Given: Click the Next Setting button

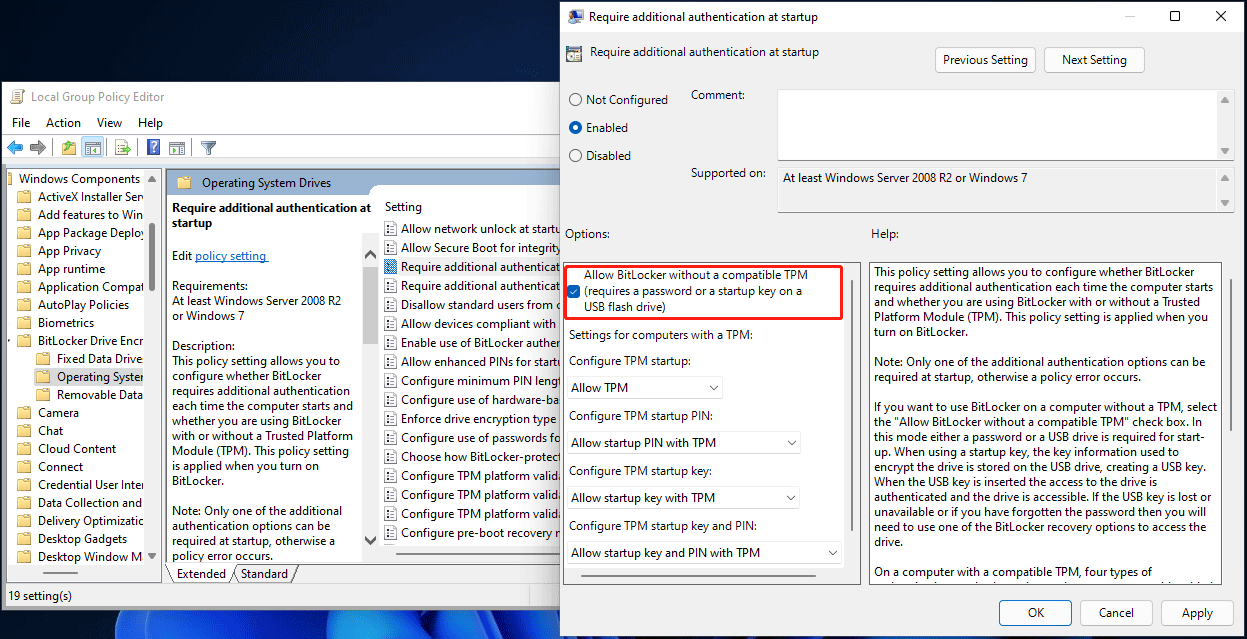Looking at the screenshot, I should (x=1094, y=60).
